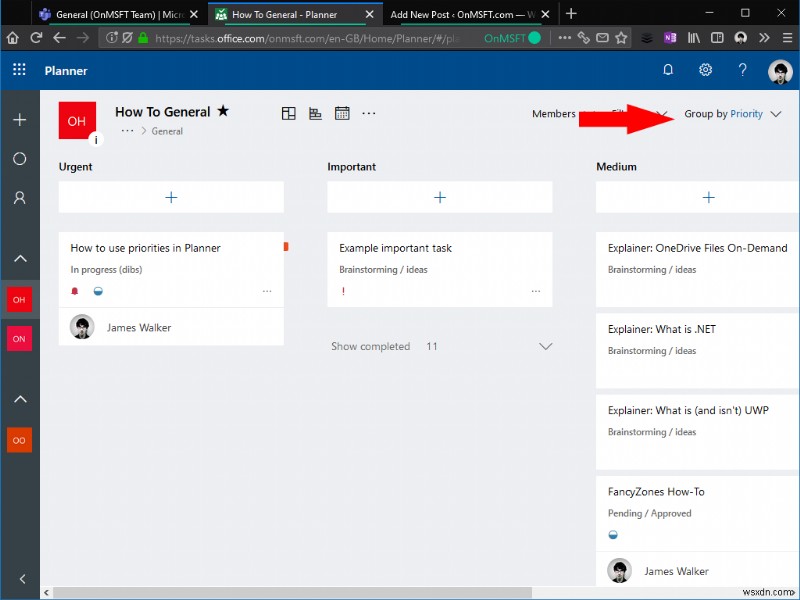Select the OH plan tile in sidebar

[19, 299]
